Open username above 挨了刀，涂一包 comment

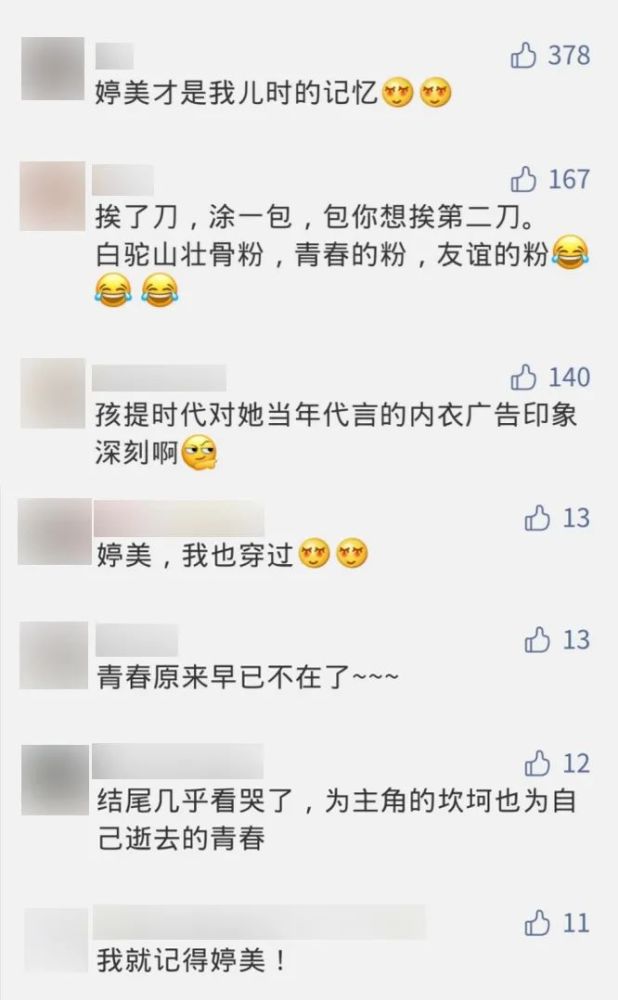(x=123, y=180)
